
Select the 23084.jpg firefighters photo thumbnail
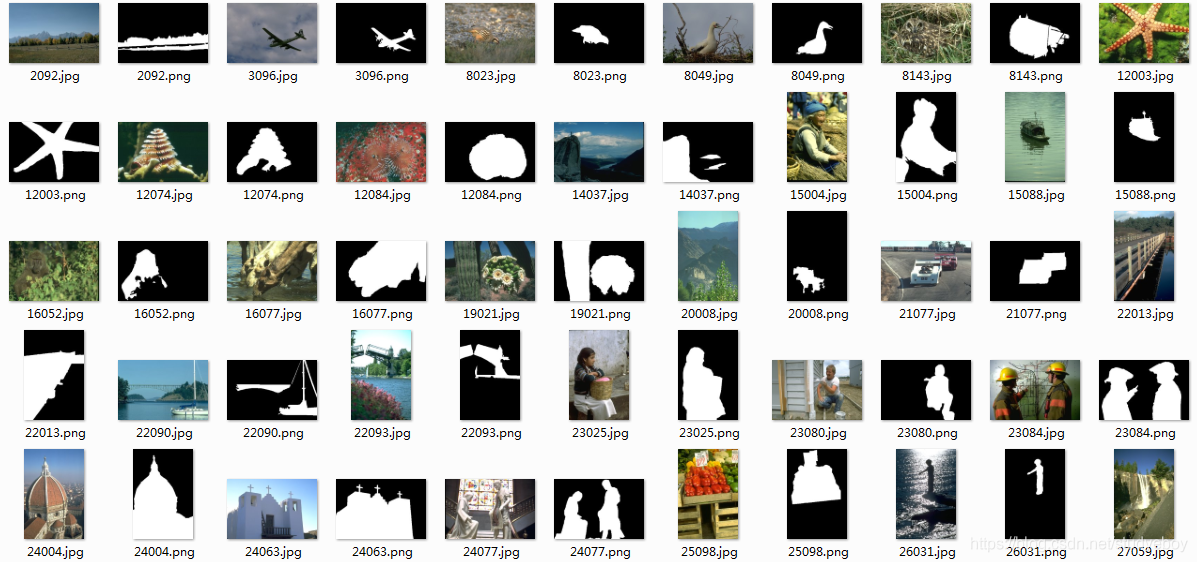pyautogui.click(x=1036, y=390)
